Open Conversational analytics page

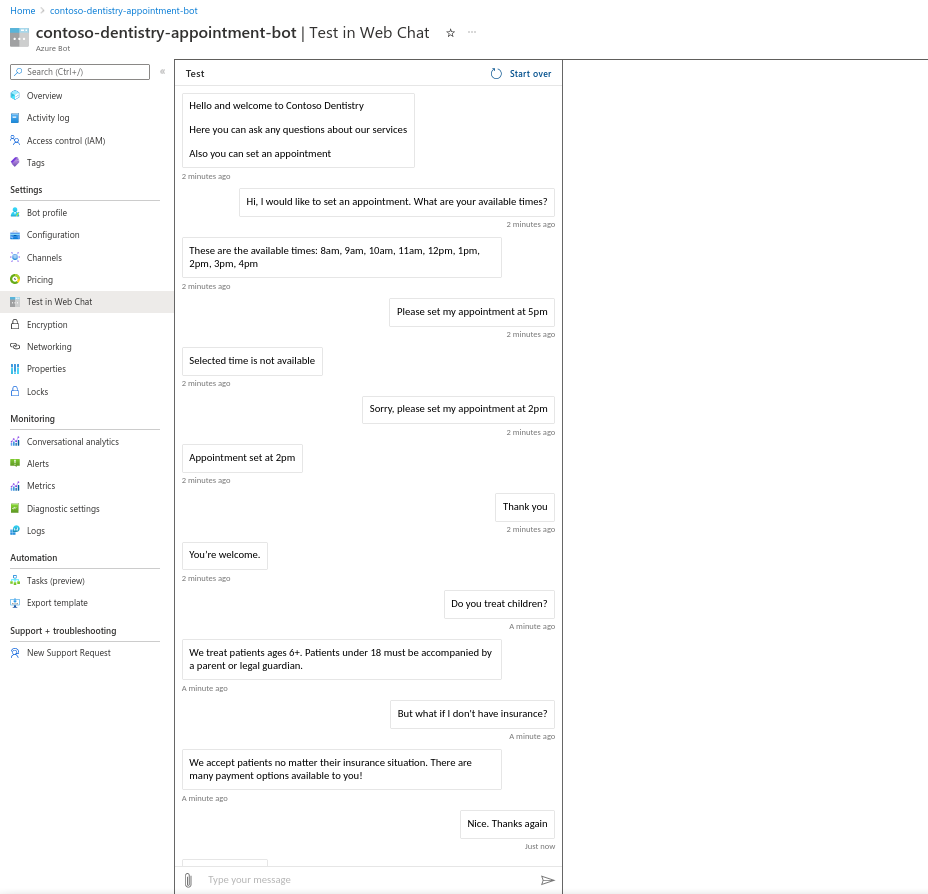73,441
